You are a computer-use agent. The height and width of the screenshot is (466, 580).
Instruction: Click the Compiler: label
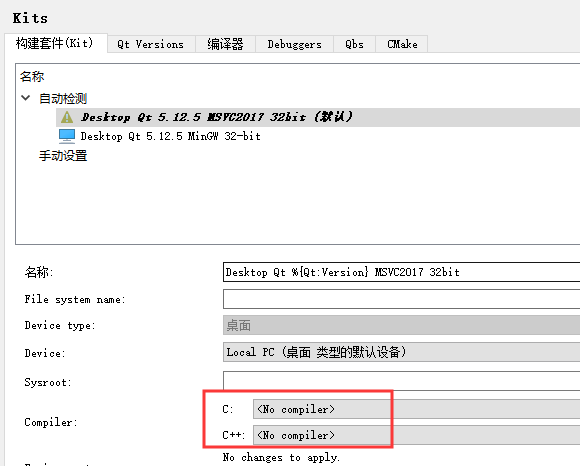pyautogui.click(x=51, y=422)
